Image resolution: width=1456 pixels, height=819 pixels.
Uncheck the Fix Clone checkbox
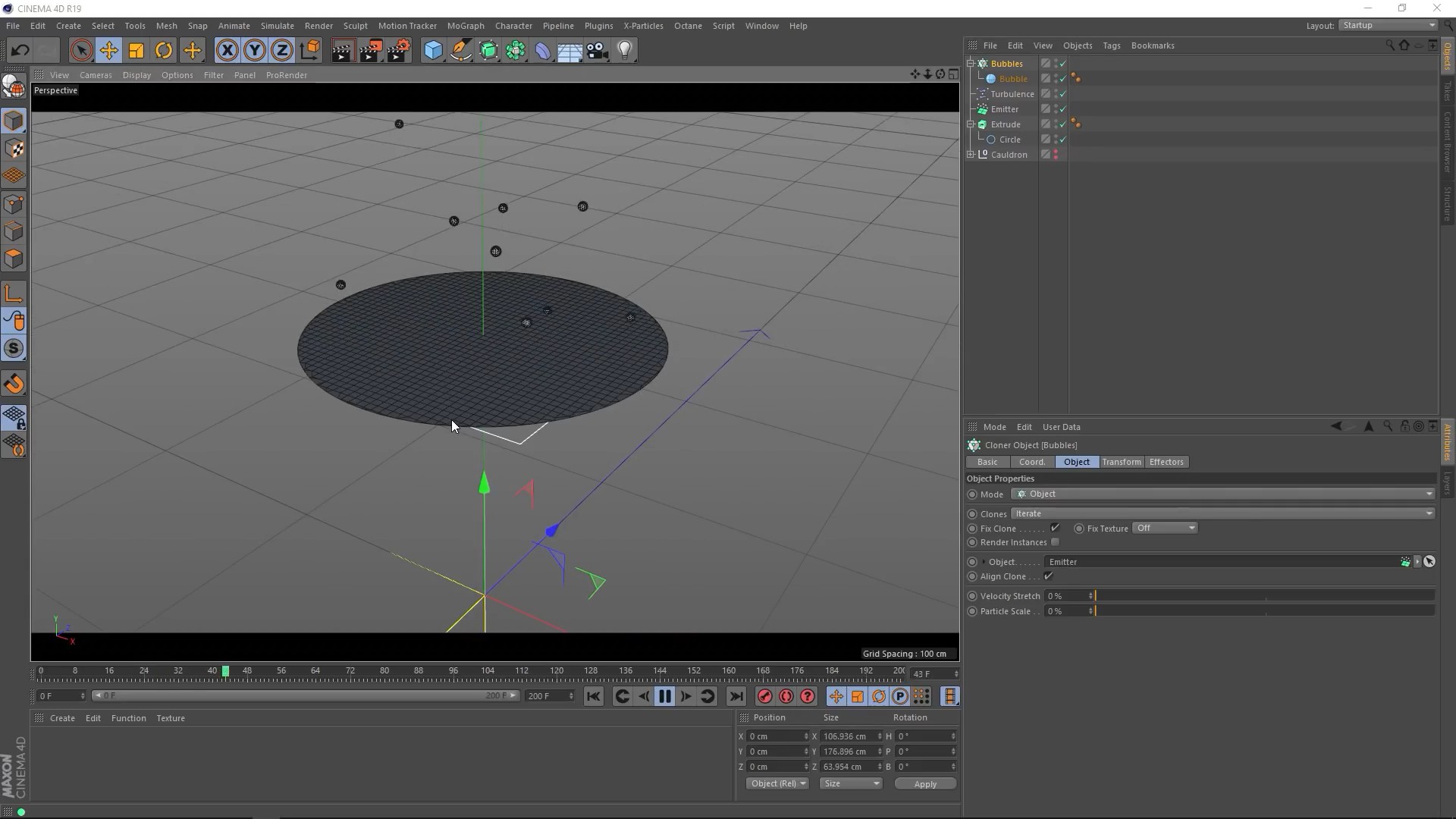(1055, 529)
